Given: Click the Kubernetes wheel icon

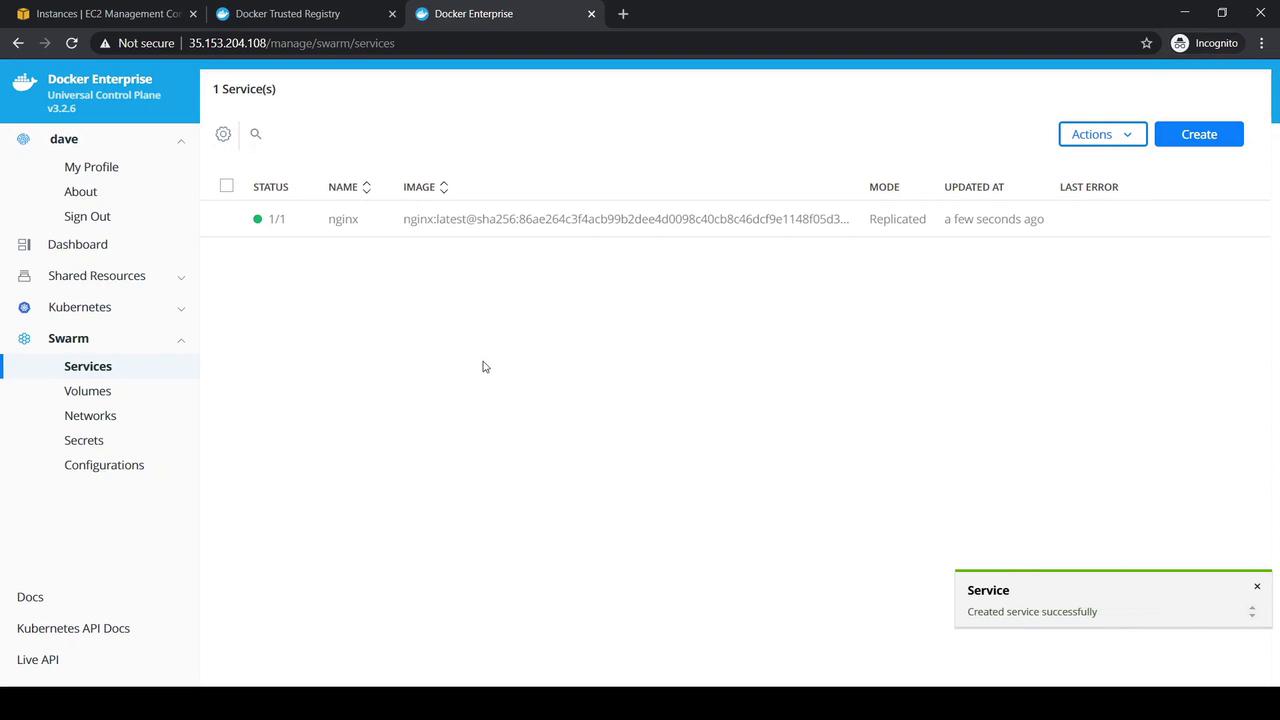Looking at the screenshot, I should (24, 307).
